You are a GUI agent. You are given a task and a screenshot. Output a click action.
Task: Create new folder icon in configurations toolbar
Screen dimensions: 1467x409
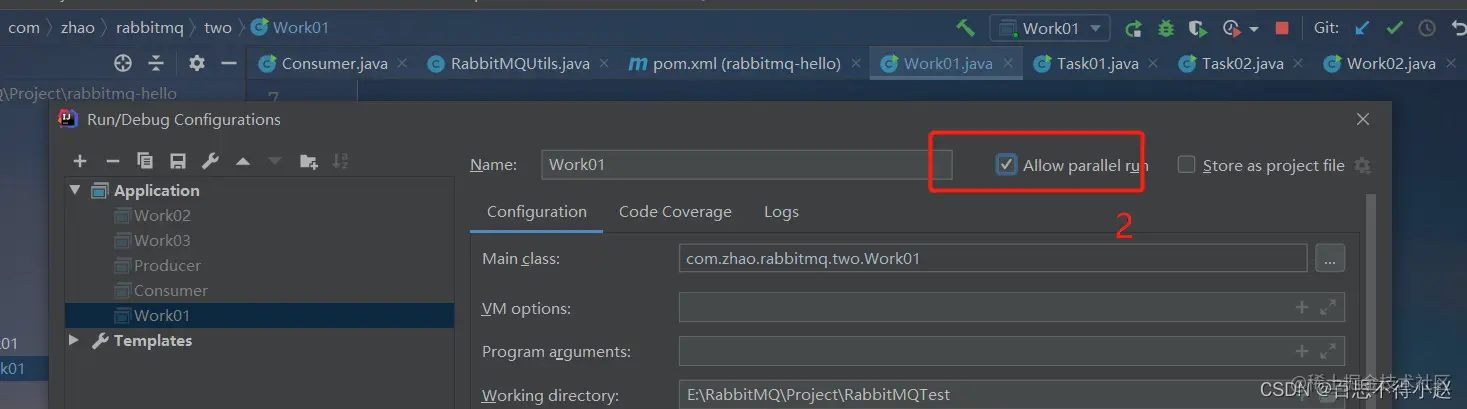click(x=308, y=161)
